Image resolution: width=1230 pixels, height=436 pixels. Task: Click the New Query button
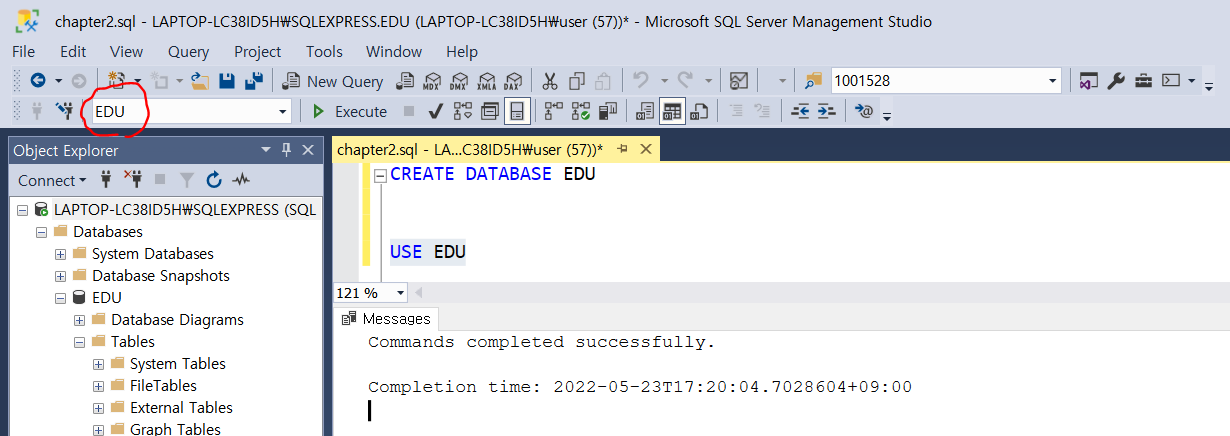click(333, 81)
